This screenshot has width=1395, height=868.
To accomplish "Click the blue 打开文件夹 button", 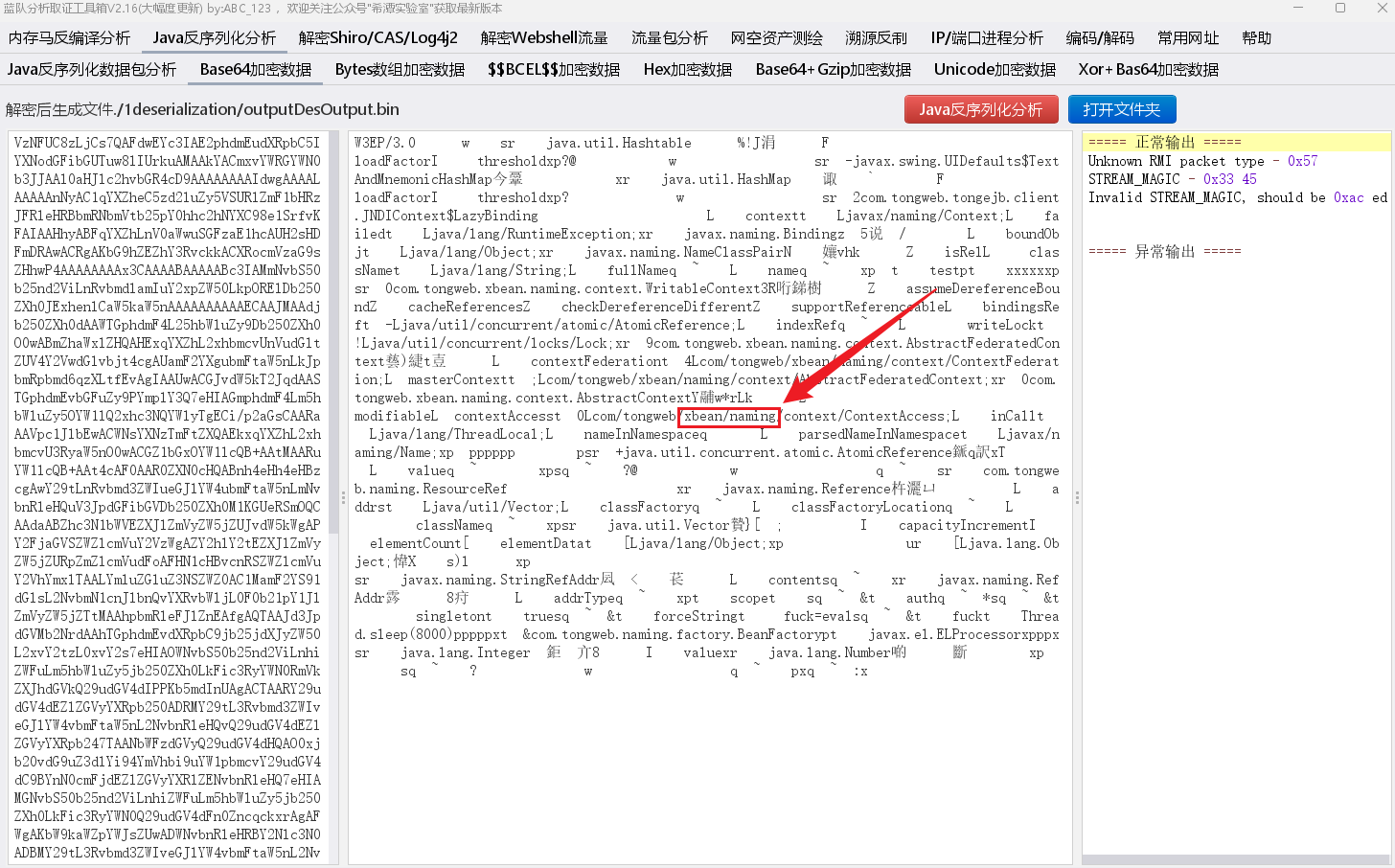I will coord(1121,109).
